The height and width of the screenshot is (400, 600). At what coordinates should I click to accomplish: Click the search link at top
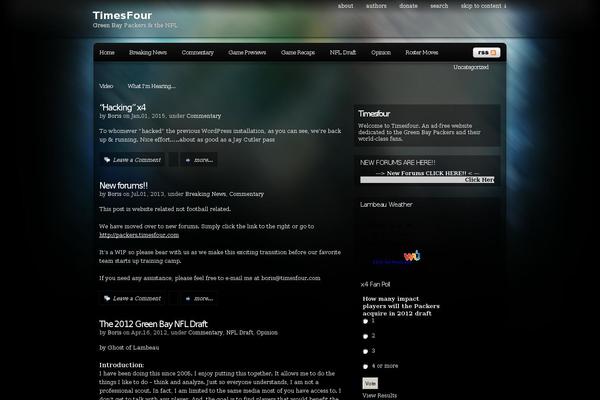[x=439, y=6]
